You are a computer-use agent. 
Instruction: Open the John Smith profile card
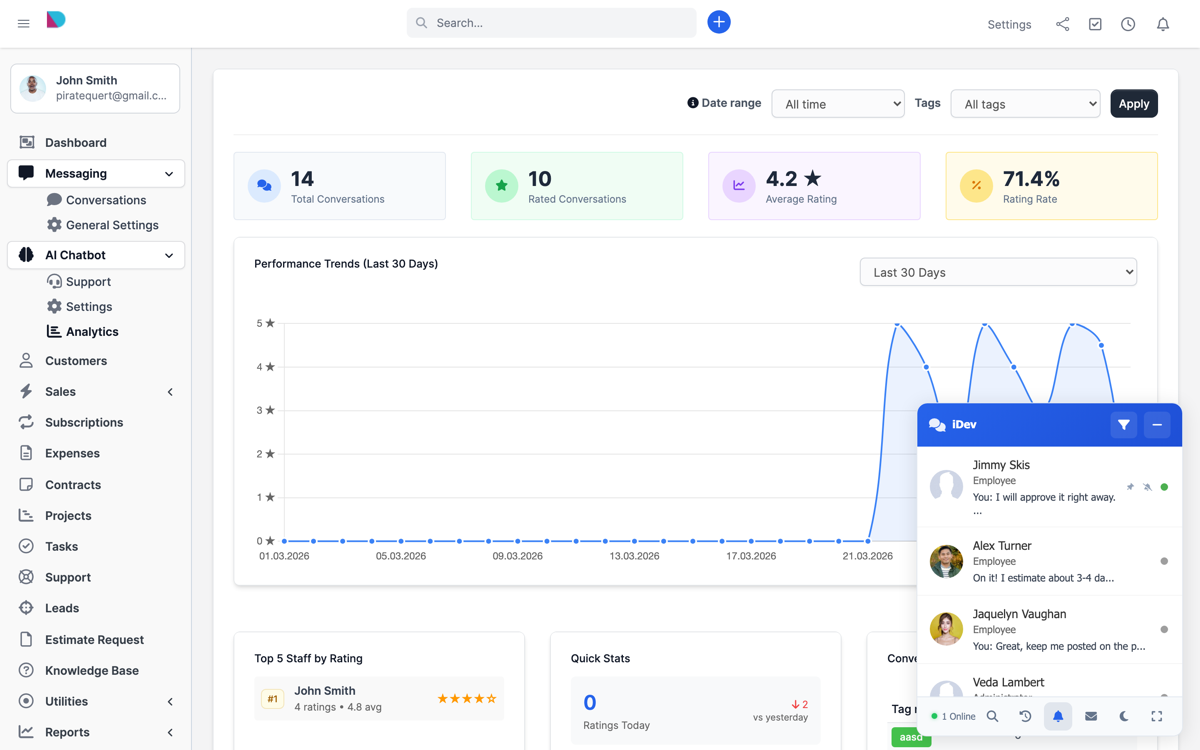[96, 88]
